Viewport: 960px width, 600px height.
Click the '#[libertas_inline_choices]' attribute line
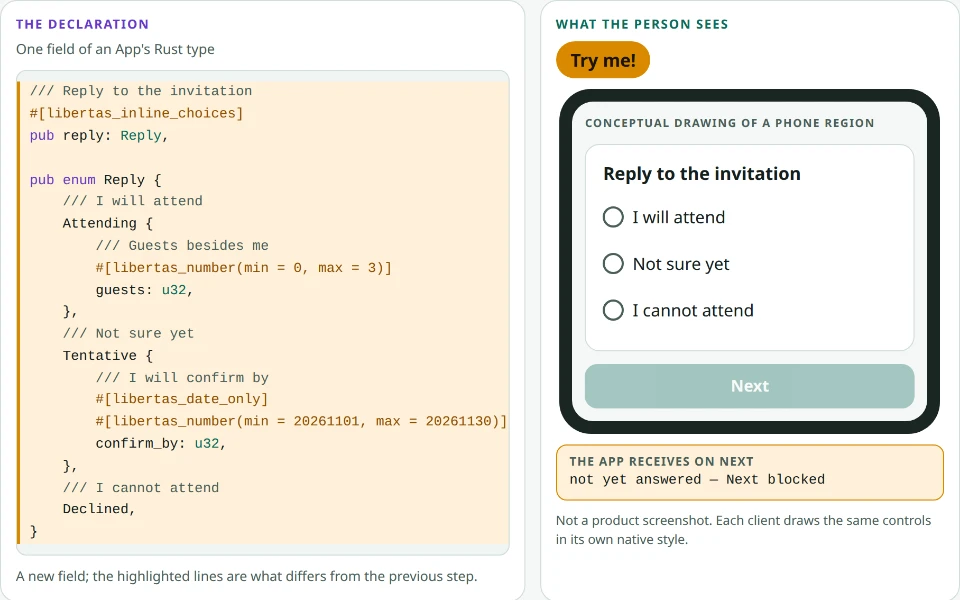(x=137, y=113)
